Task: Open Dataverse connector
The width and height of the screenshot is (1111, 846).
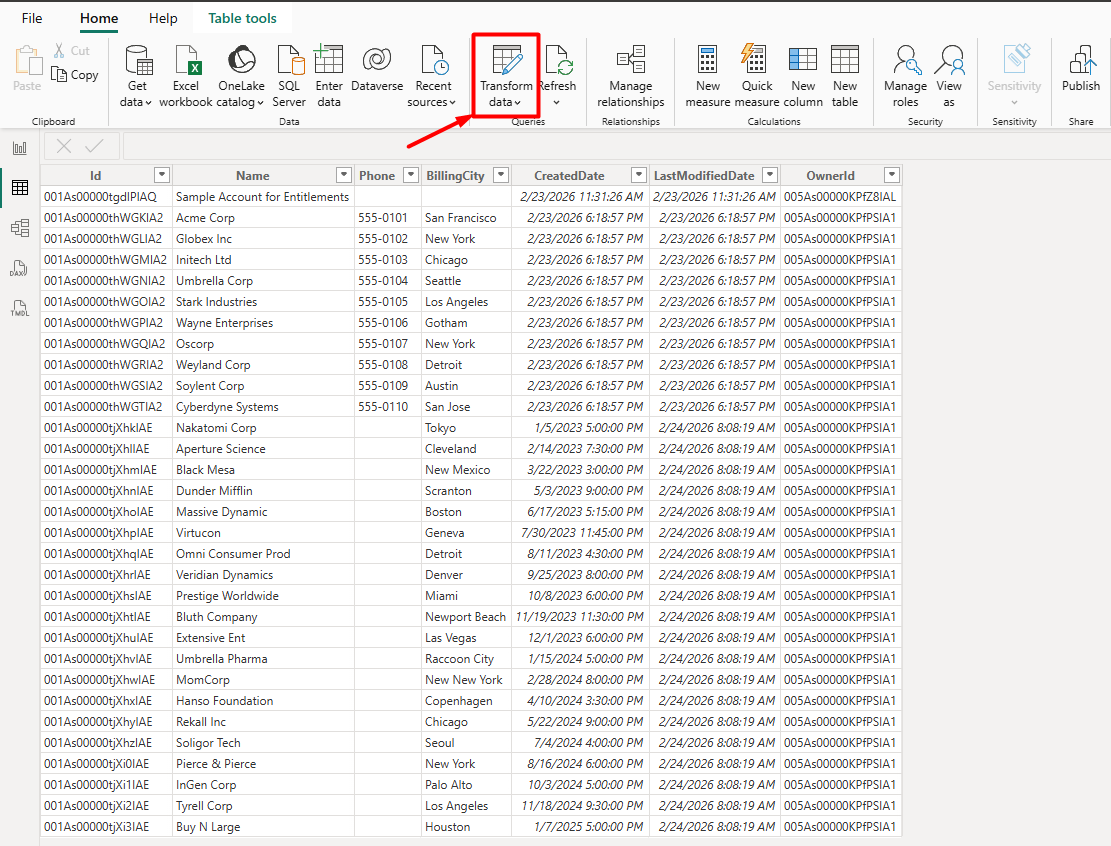Action: pos(377,61)
